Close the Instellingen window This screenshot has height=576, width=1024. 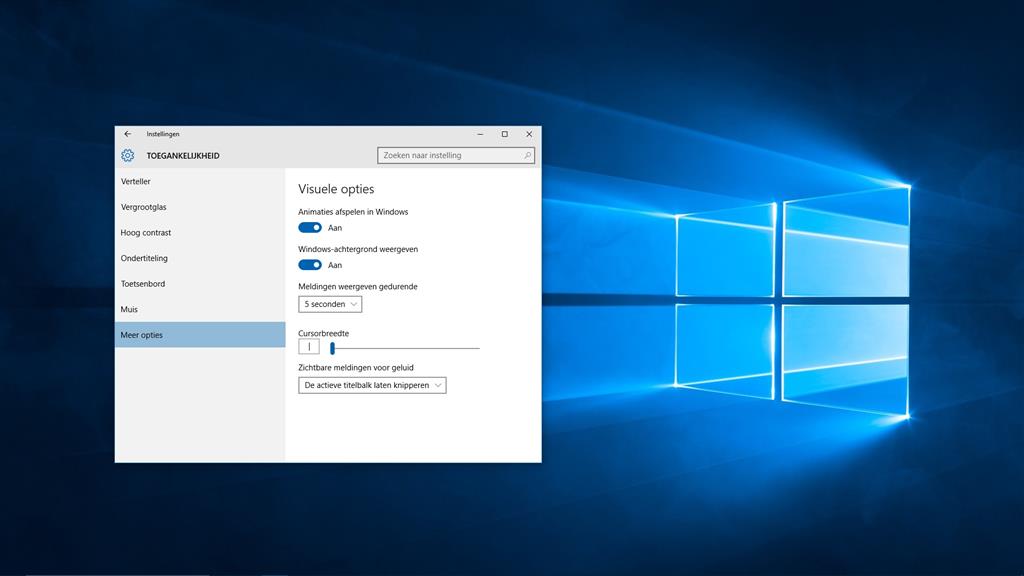click(529, 134)
